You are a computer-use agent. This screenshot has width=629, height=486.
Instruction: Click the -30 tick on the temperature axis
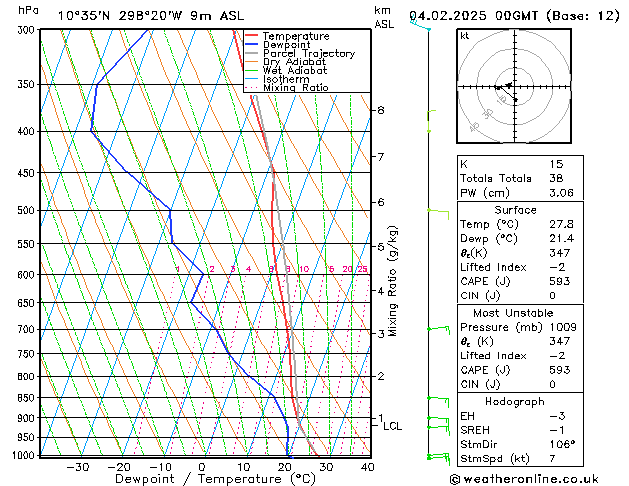(x=77, y=468)
